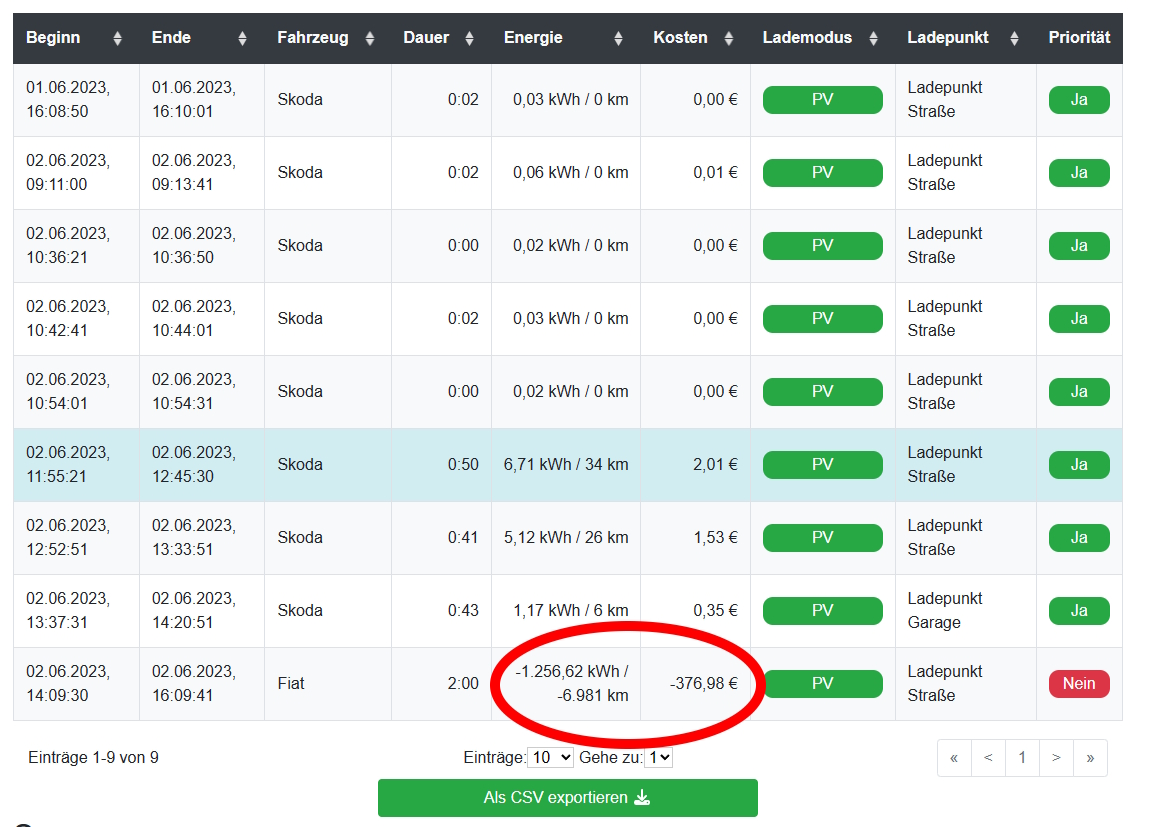Select the Fiat vehicle cell

(328, 684)
